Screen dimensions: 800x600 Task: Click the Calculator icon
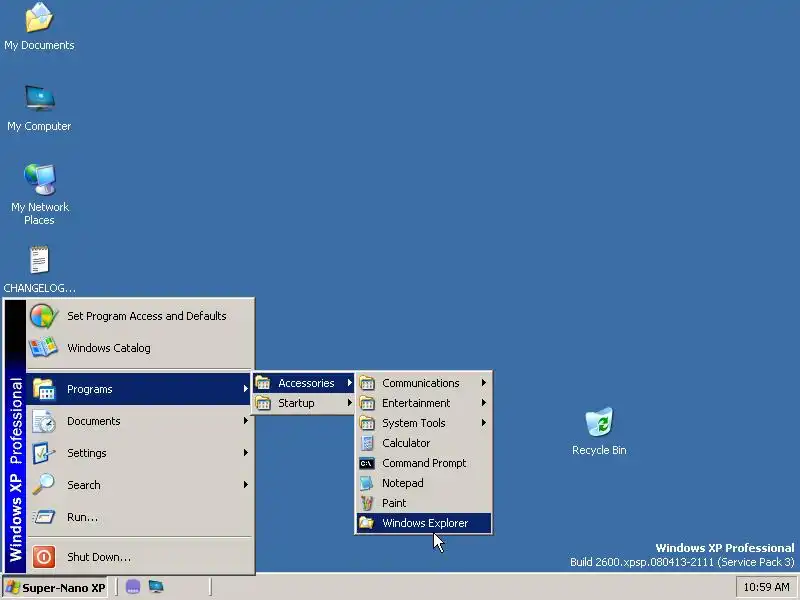click(x=367, y=443)
